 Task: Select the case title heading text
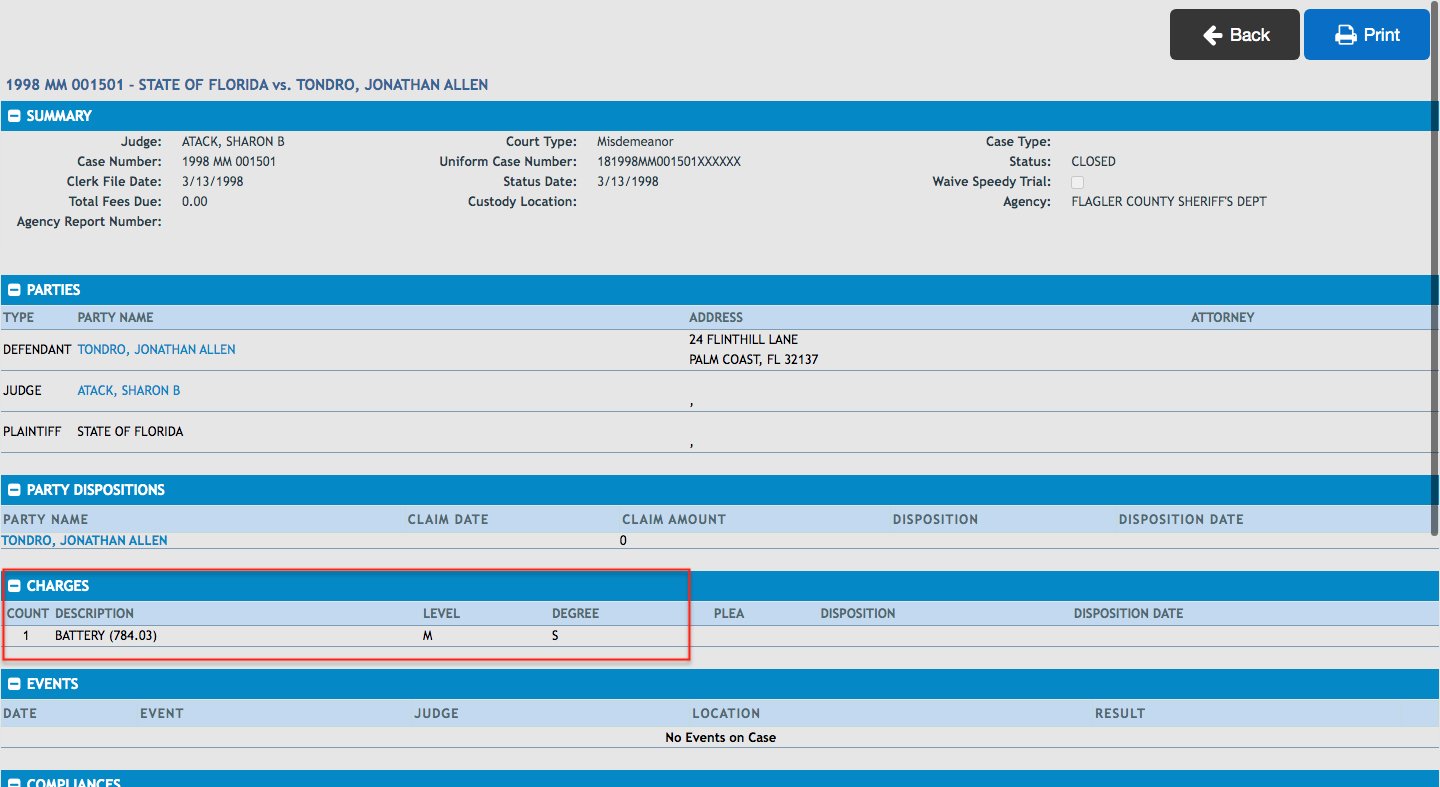[247, 85]
